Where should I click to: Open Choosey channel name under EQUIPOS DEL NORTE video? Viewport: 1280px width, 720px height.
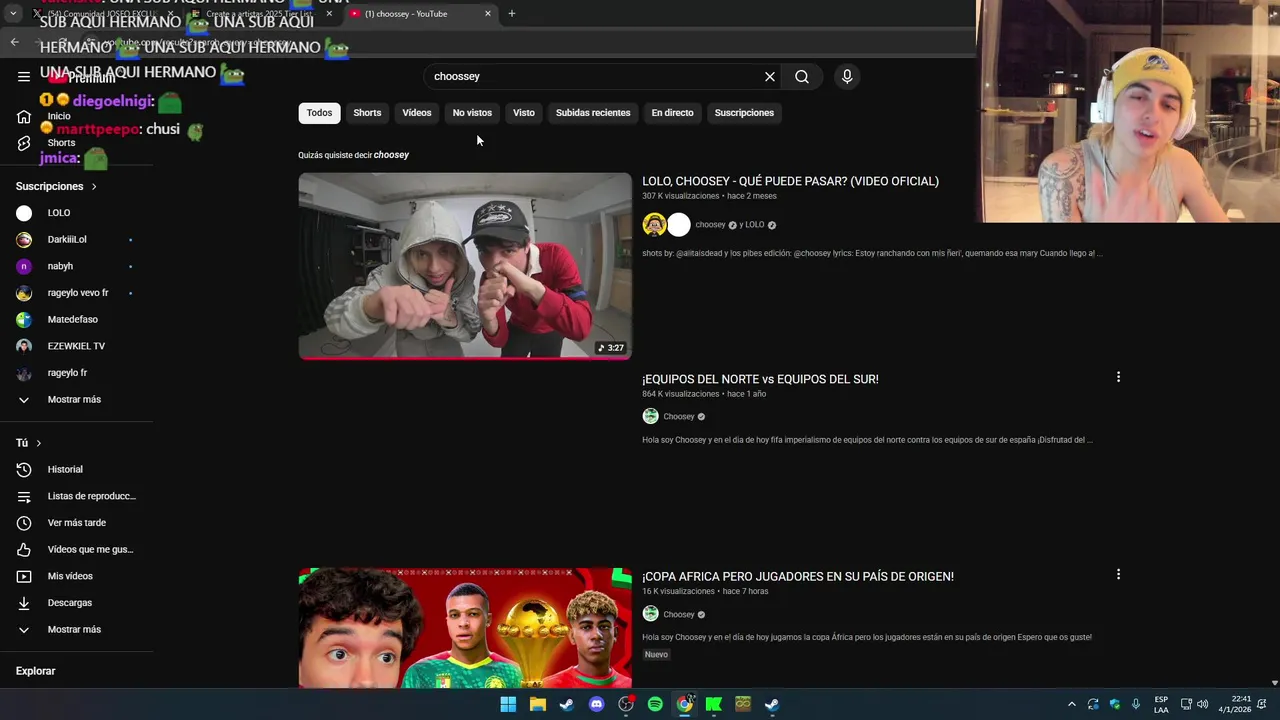[x=679, y=416]
